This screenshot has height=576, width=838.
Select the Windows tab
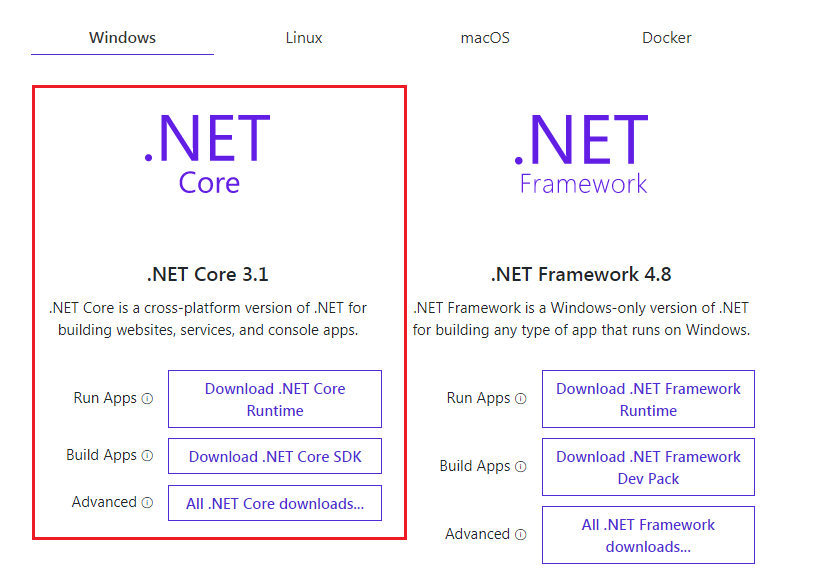(x=121, y=37)
